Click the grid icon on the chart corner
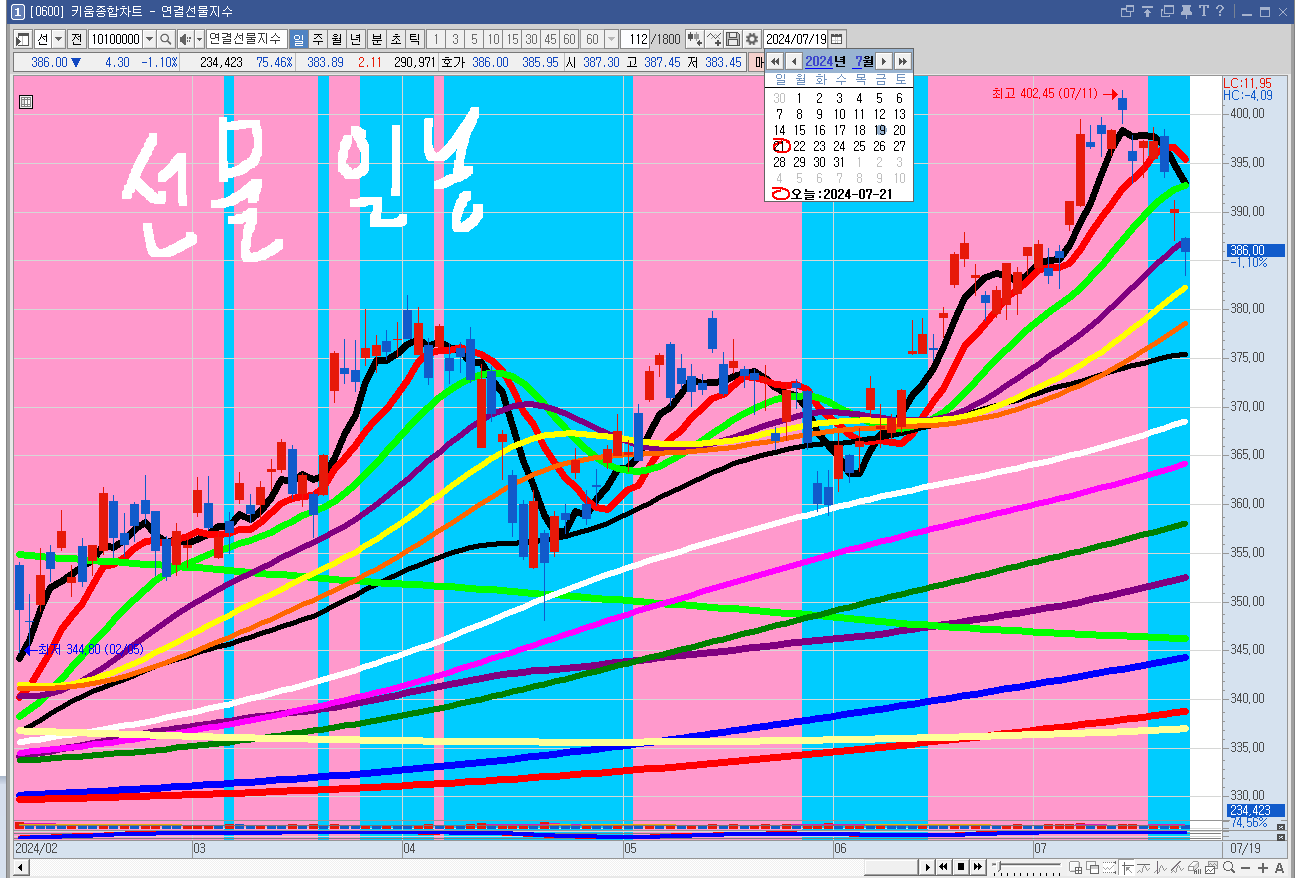The width and height of the screenshot is (1295, 878). coord(26,101)
